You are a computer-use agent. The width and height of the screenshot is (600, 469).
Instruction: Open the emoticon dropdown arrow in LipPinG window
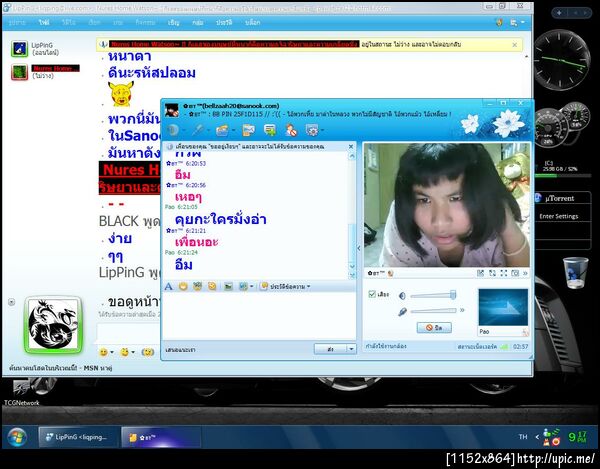point(112,352)
